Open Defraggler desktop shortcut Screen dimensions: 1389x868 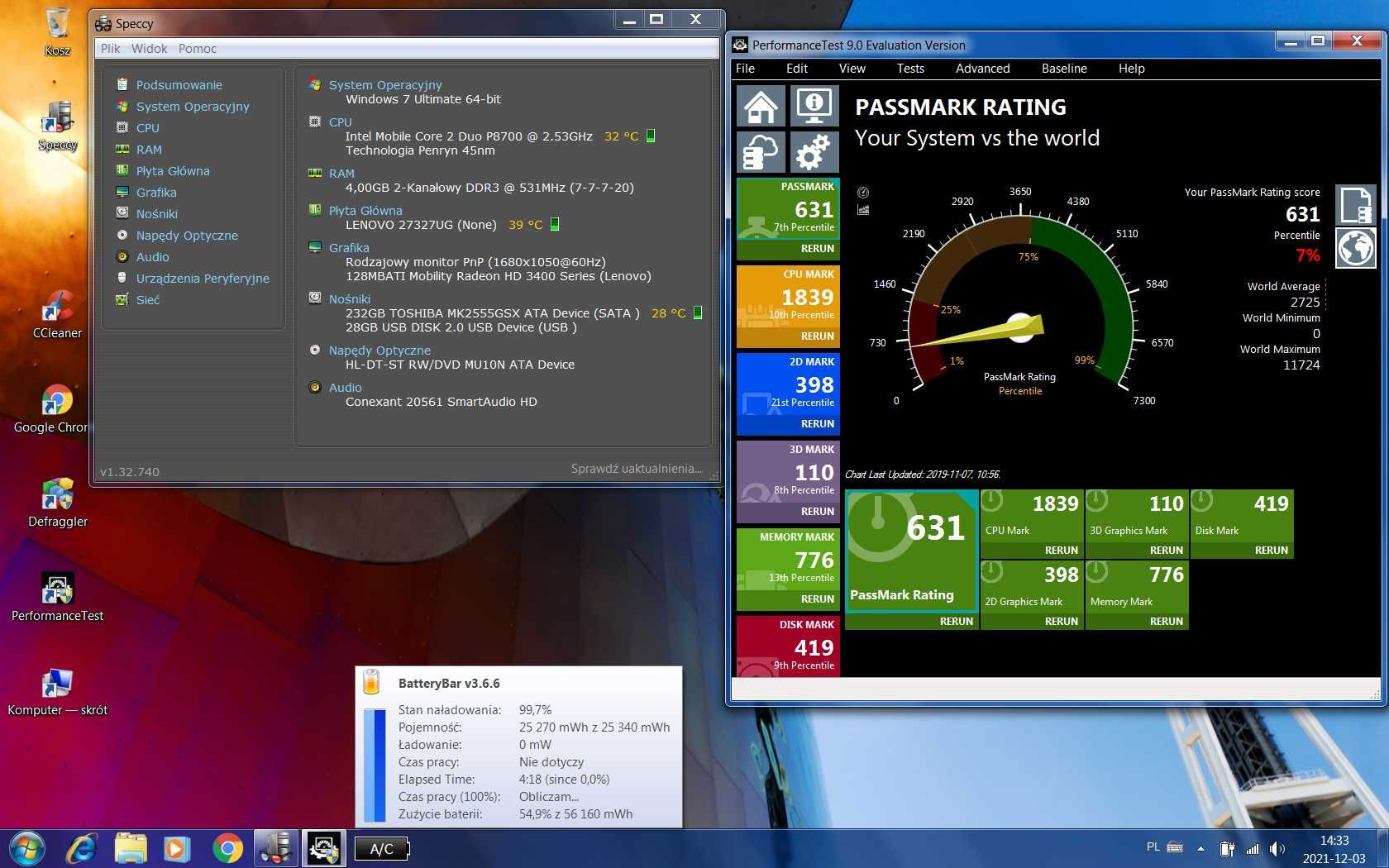[x=57, y=503]
